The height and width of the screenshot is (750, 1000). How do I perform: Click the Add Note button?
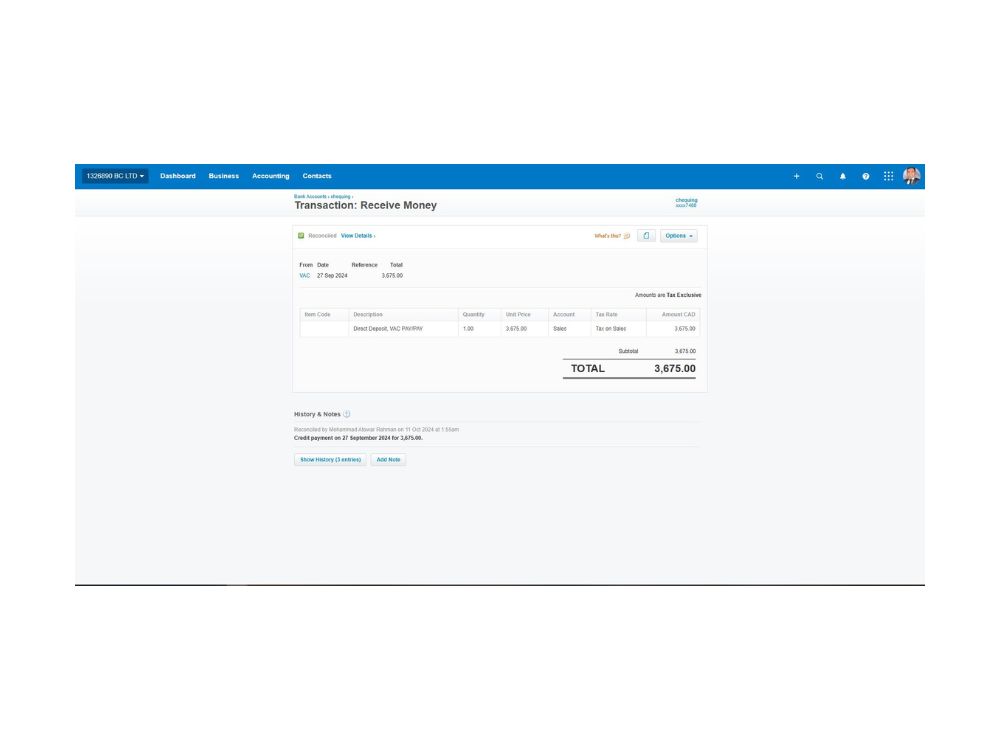388,460
